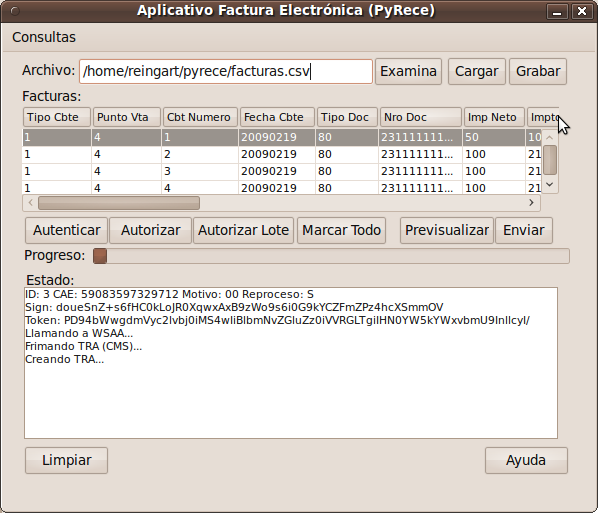Sort by Fecha Cbte column header
Screen dimensions: 598x513
click(277, 117)
